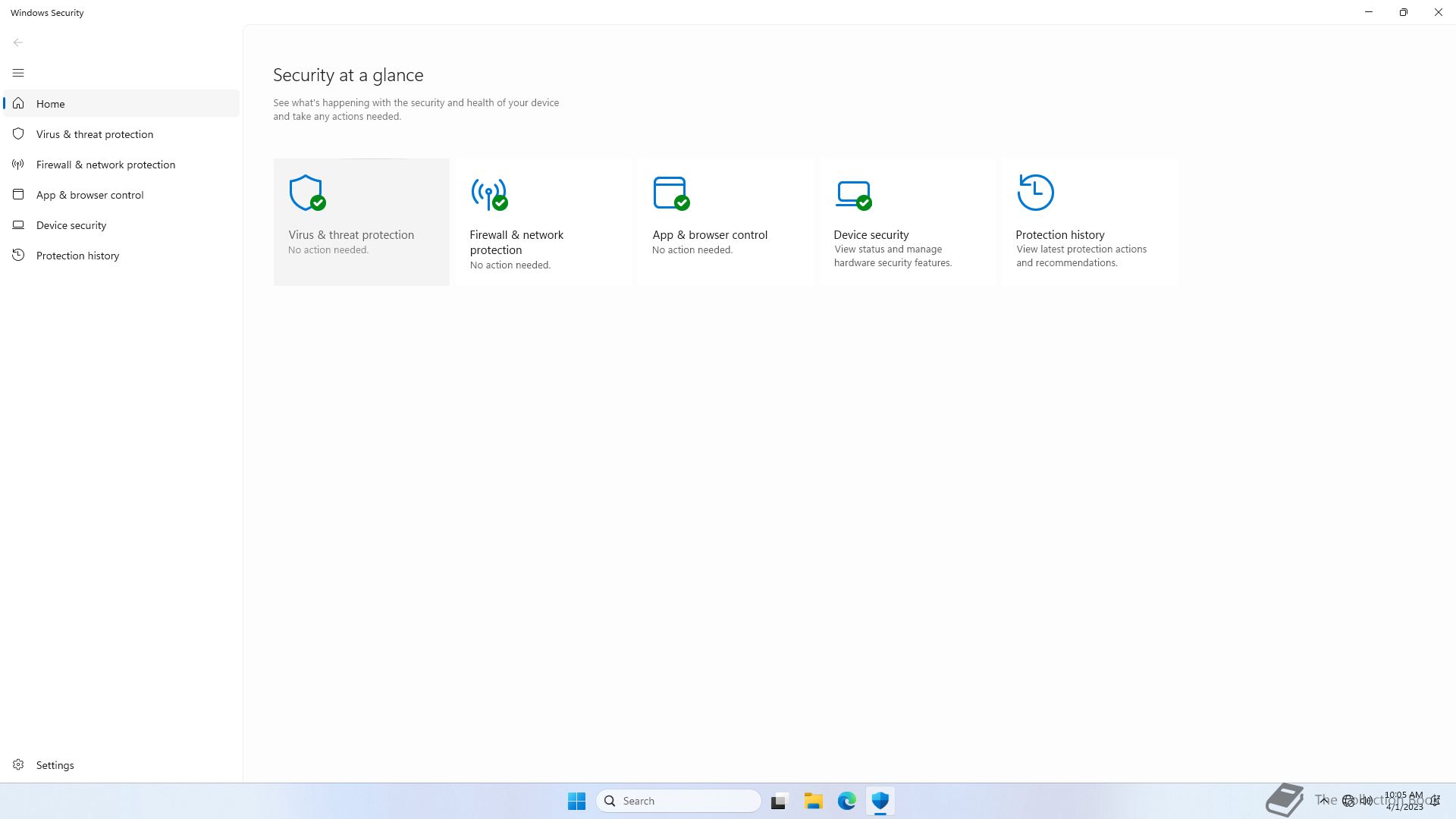The width and height of the screenshot is (1456, 819).
Task: Click the large browser window tile icon
Action: [x=671, y=193]
